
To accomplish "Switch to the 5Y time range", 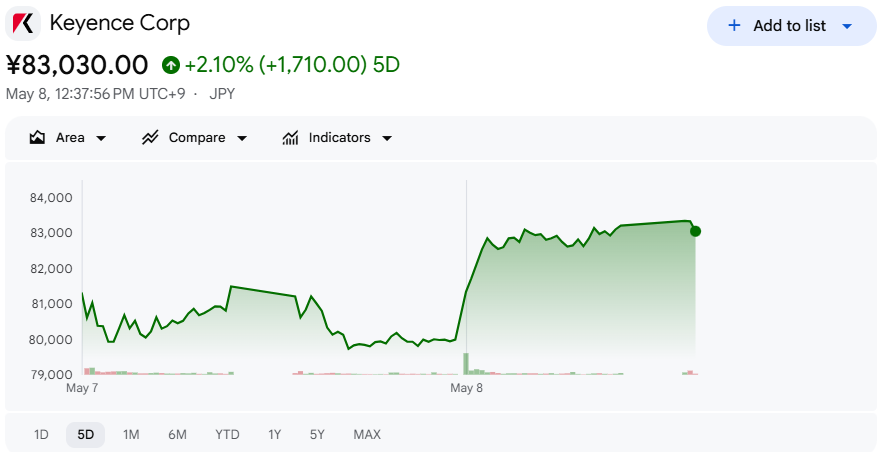I will (317, 434).
